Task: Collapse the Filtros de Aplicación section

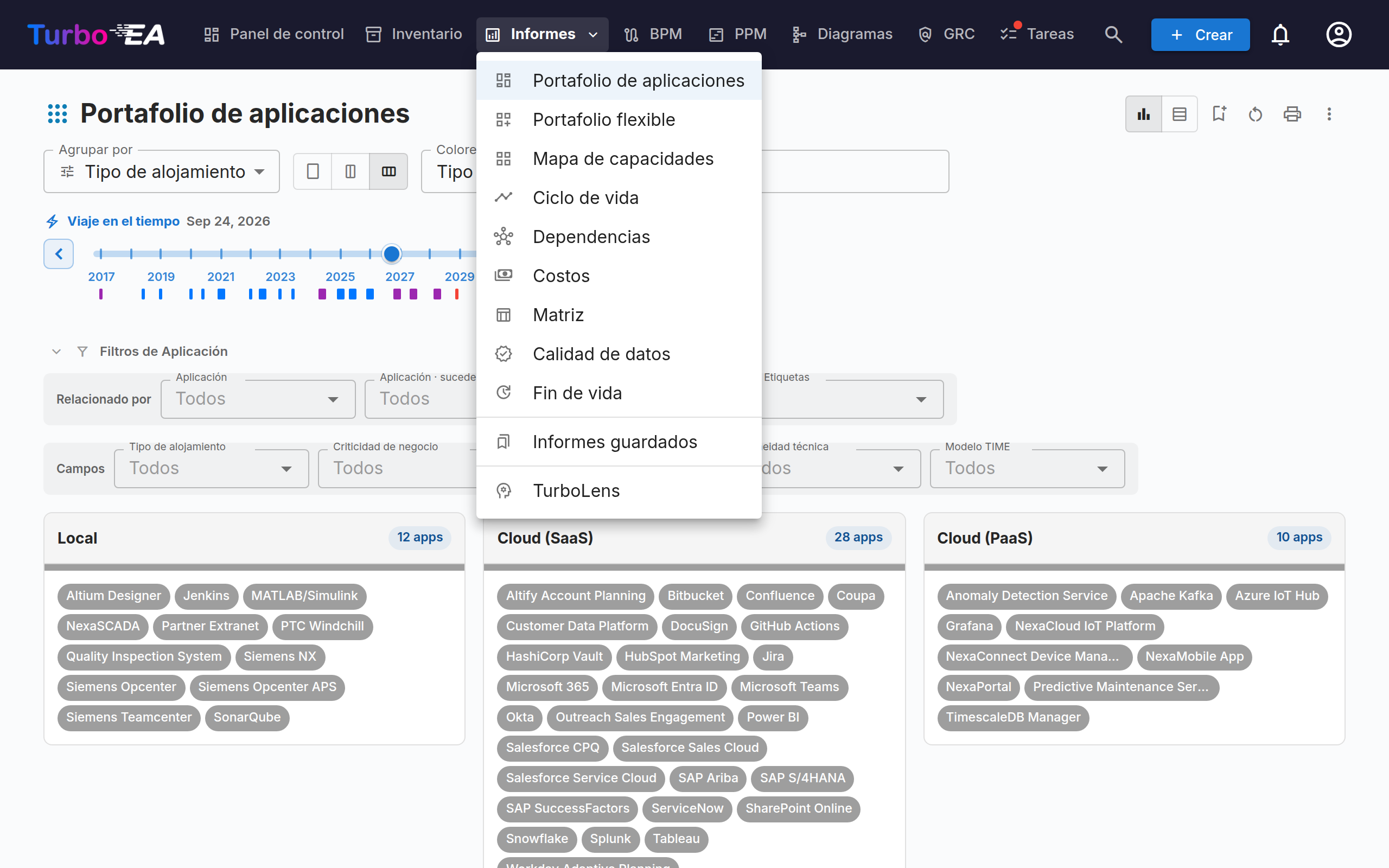Action: click(x=56, y=352)
